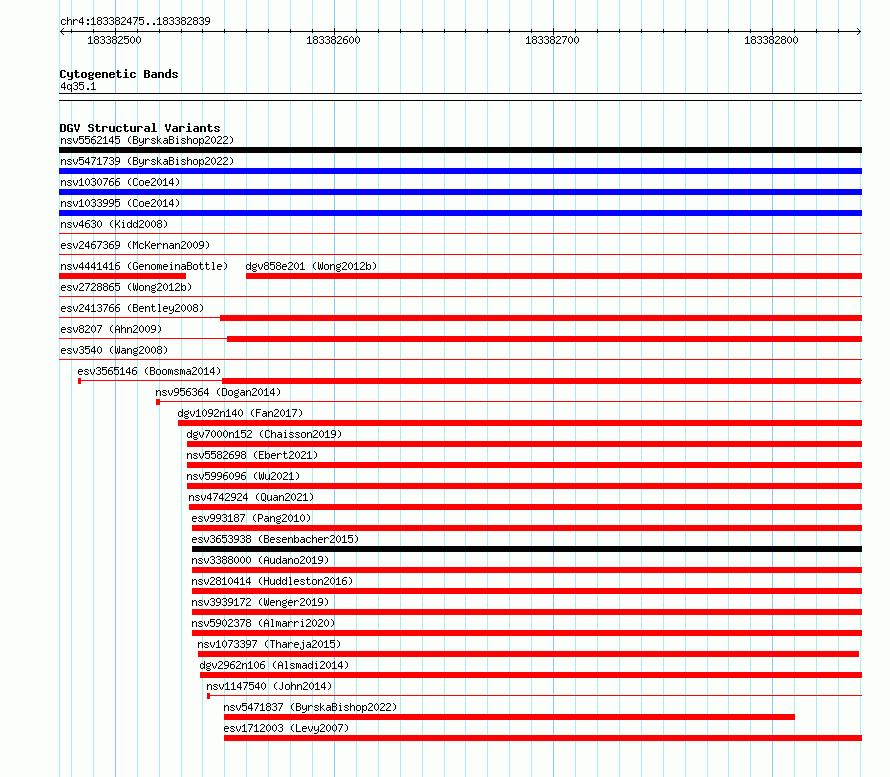Open variant nsv1033995 (Coe2014)
Viewport: 890px width, 777px height.
point(120,203)
